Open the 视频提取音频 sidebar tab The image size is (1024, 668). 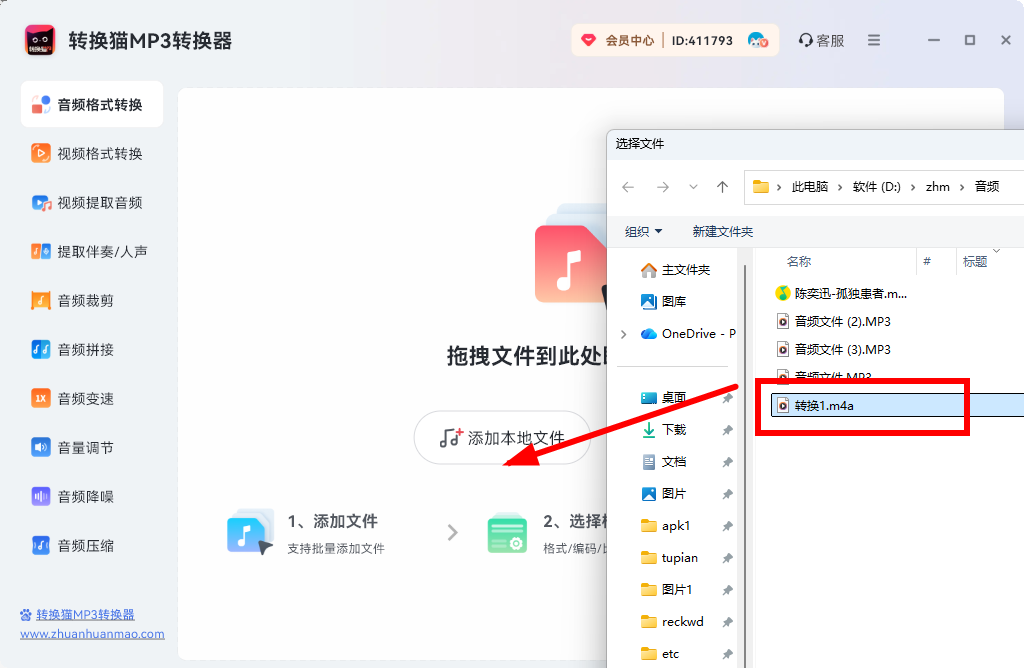pyautogui.click(x=92, y=202)
